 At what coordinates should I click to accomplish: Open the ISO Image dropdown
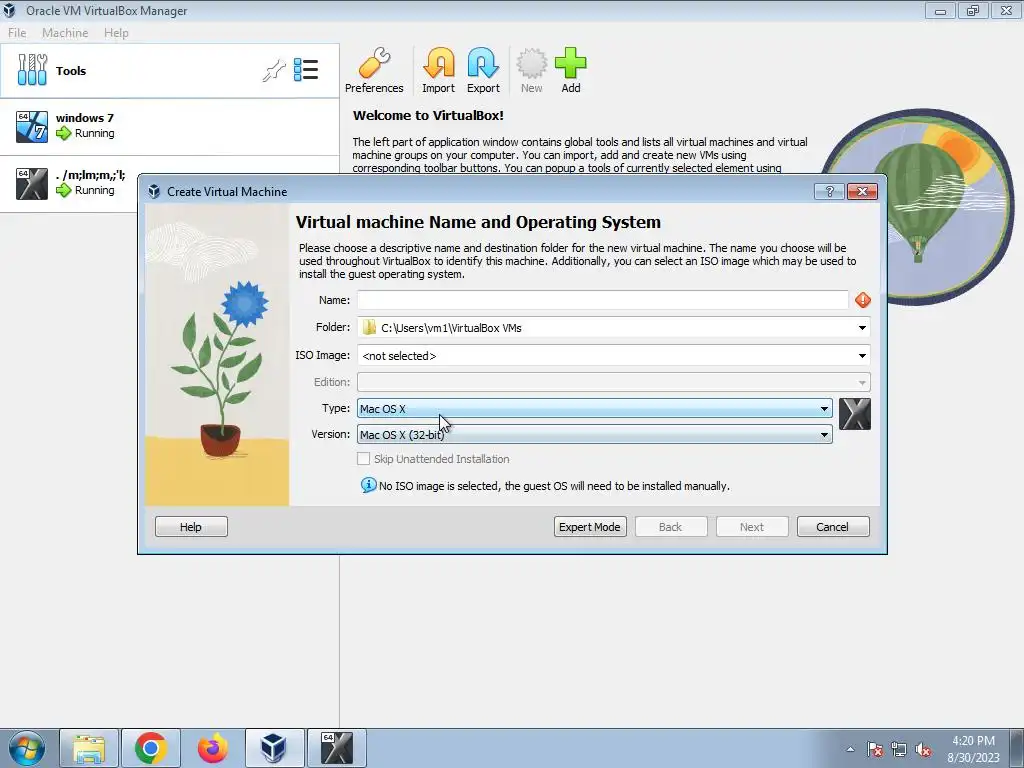tap(862, 356)
